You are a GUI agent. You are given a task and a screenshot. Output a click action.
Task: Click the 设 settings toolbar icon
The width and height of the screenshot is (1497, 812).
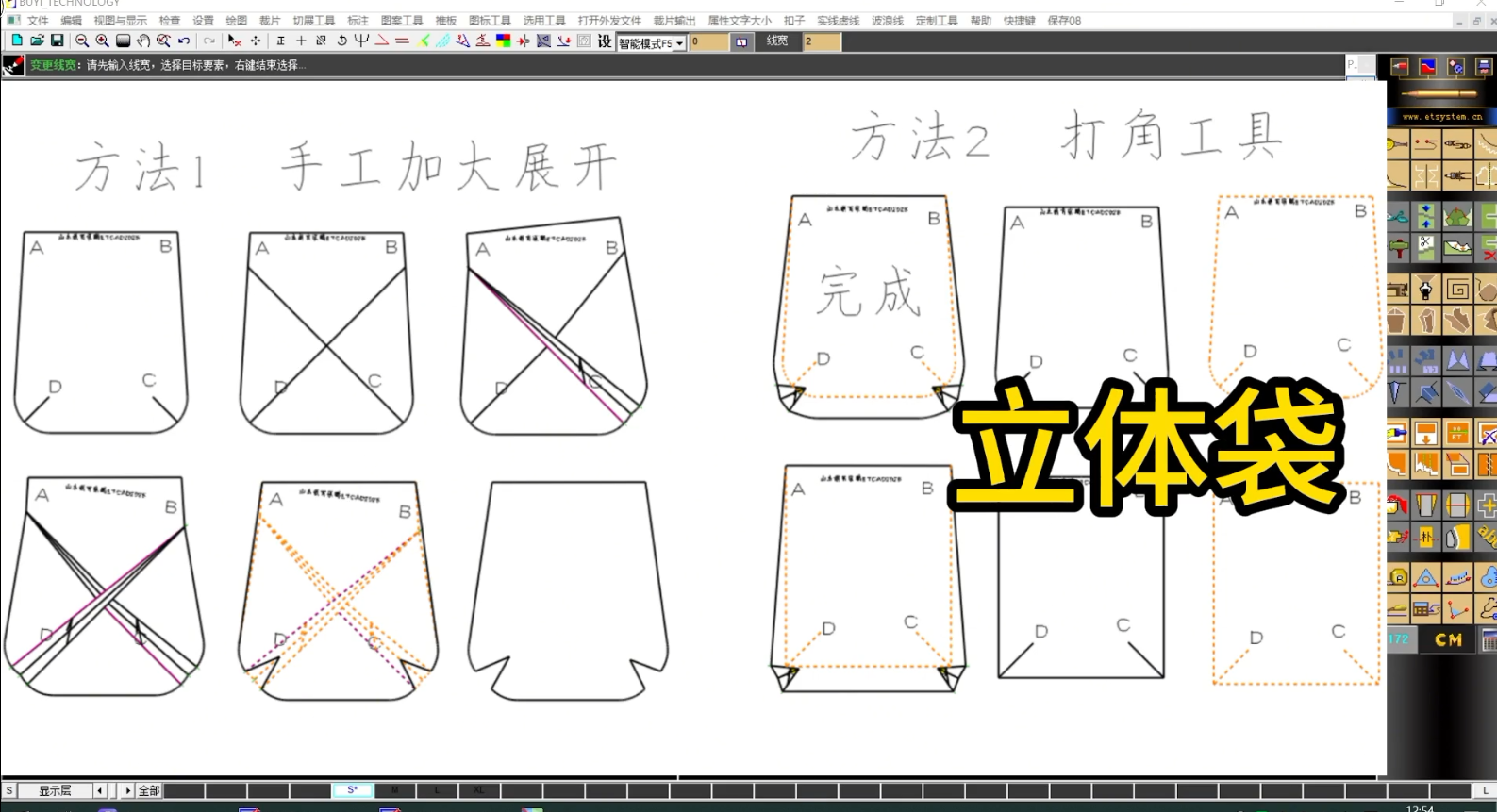coord(605,41)
